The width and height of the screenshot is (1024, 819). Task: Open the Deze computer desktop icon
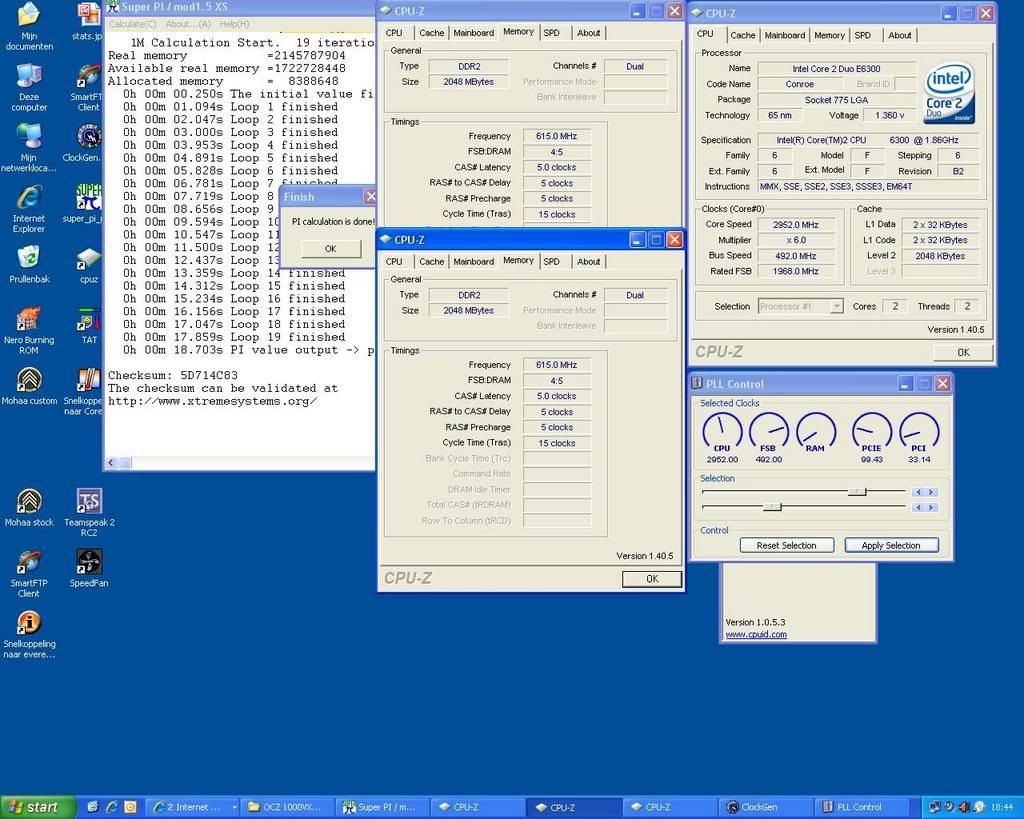pyautogui.click(x=29, y=88)
